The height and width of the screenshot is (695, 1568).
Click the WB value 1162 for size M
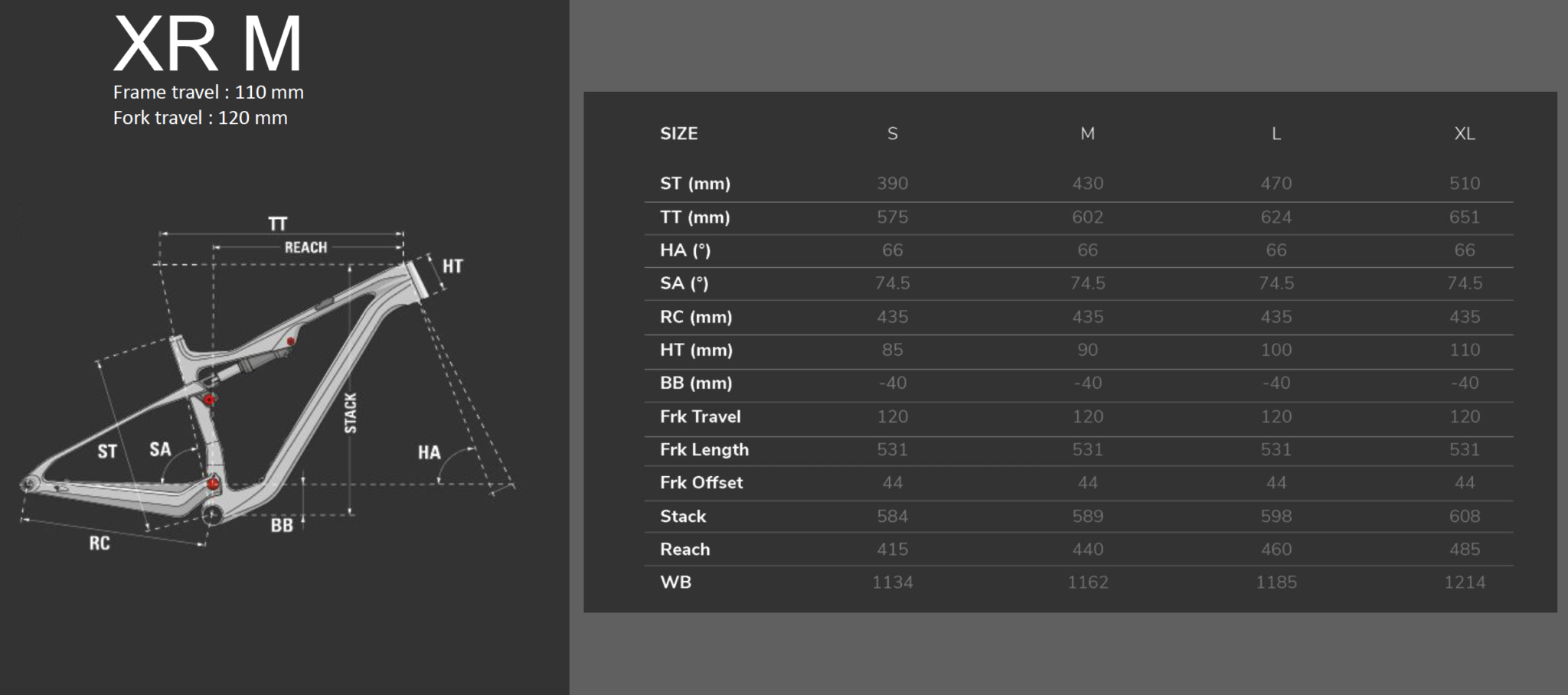(1087, 582)
